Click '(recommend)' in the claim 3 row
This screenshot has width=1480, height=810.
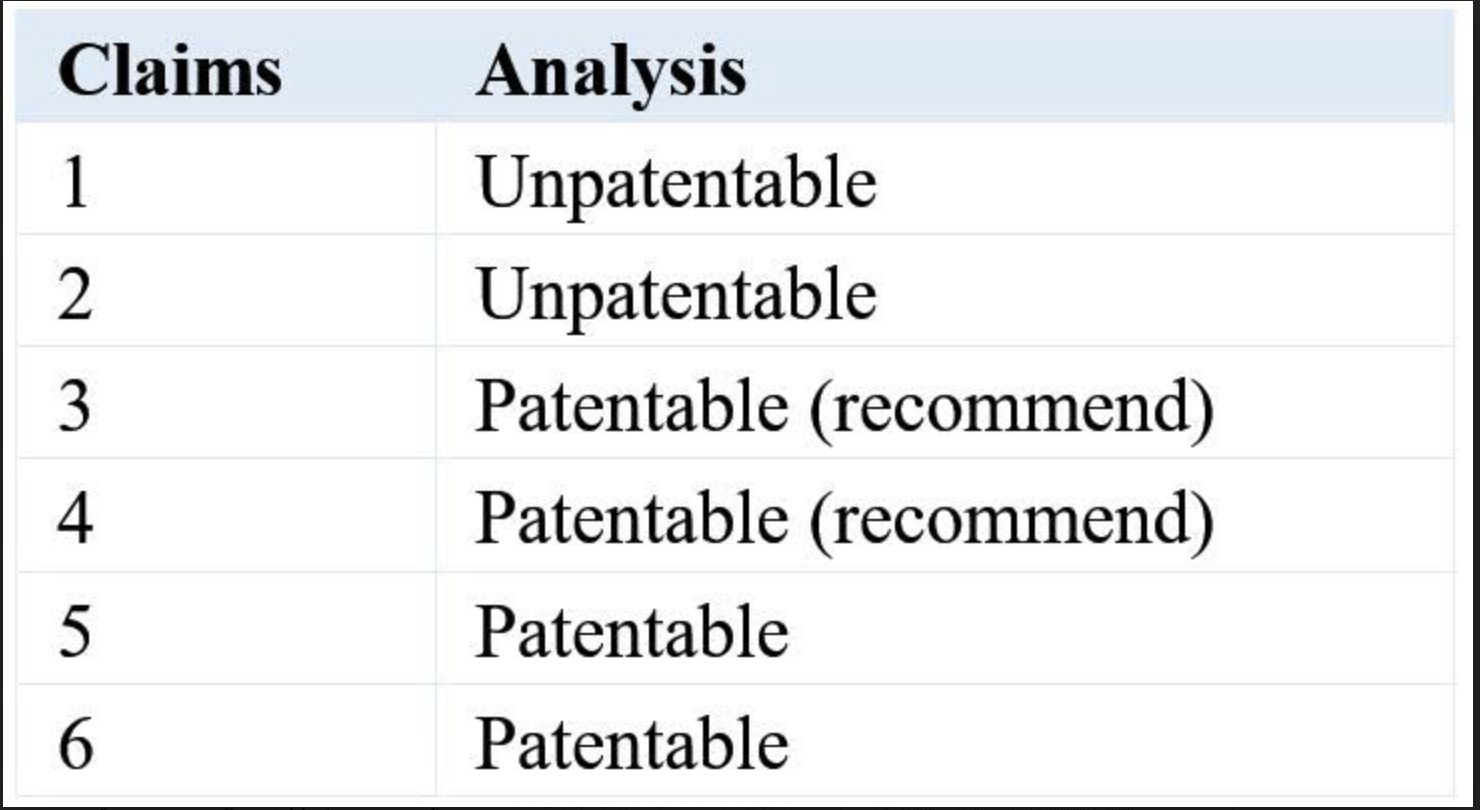1010,408
